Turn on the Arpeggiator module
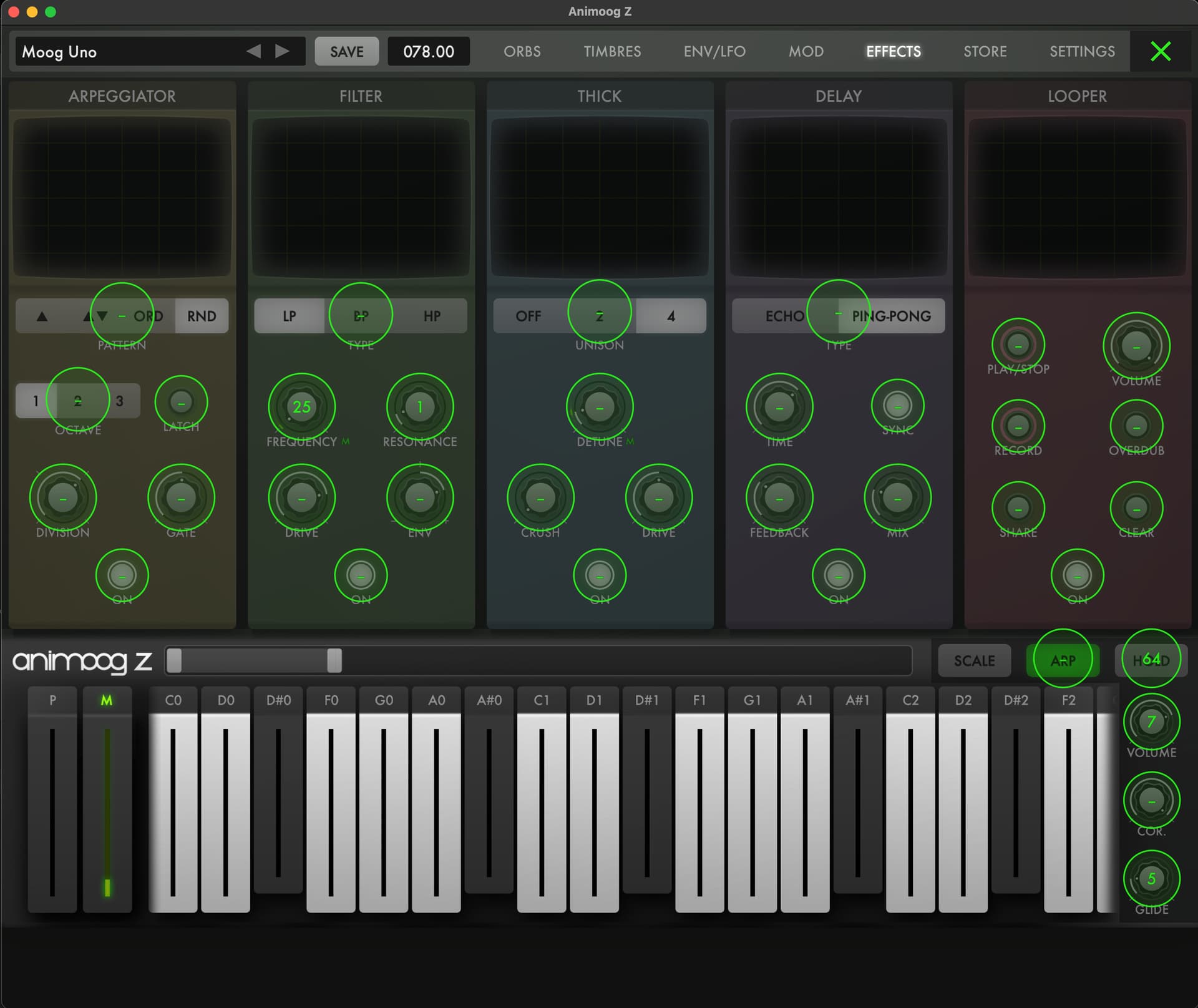The height and width of the screenshot is (1008, 1198). click(x=122, y=575)
